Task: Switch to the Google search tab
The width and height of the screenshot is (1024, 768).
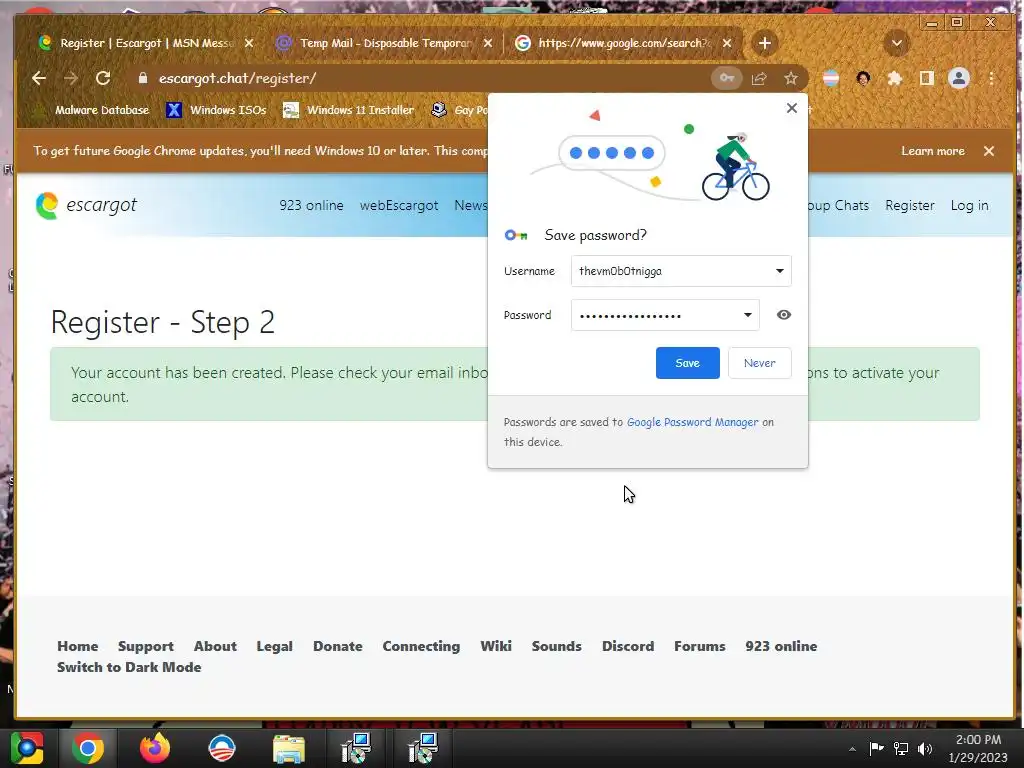Action: (623, 43)
